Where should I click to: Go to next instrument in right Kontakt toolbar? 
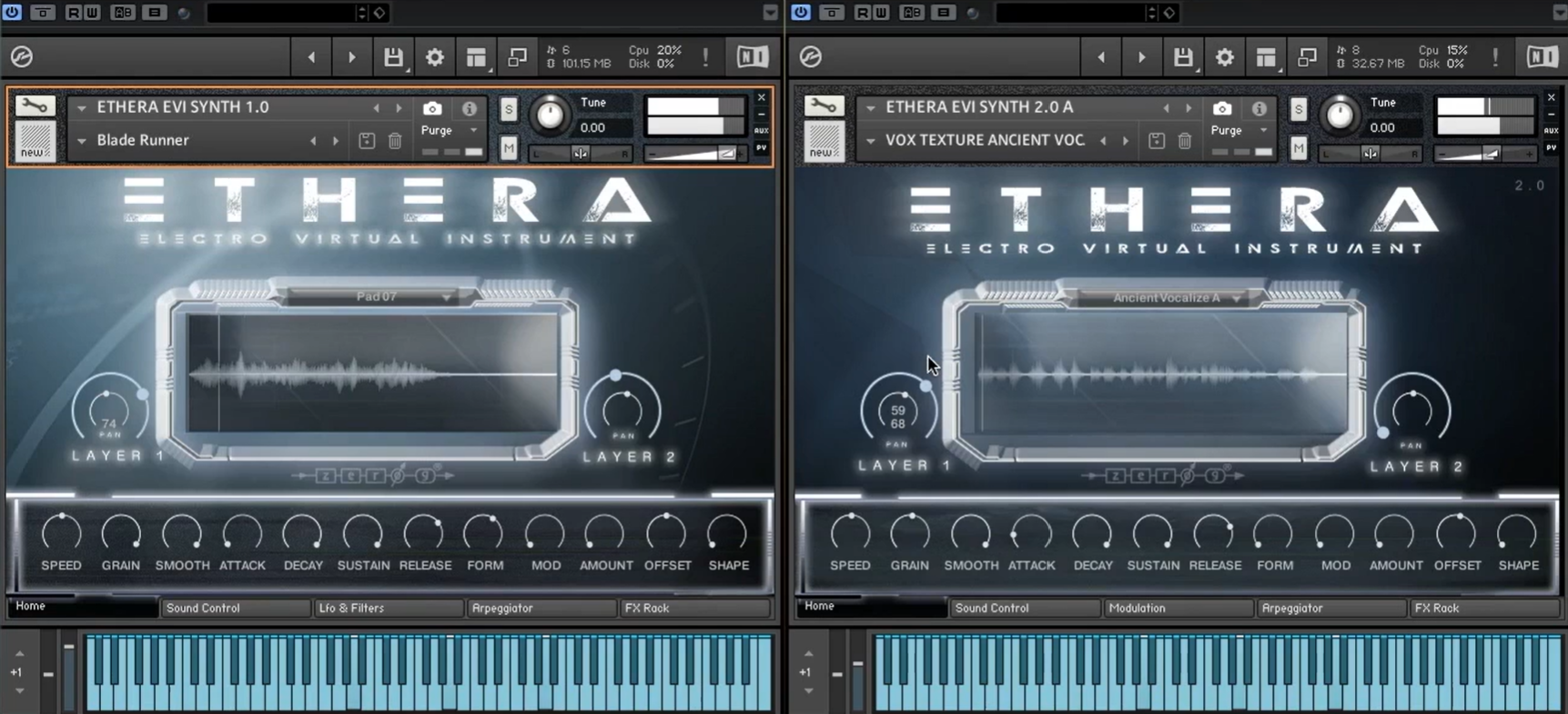tap(1141, 57)
